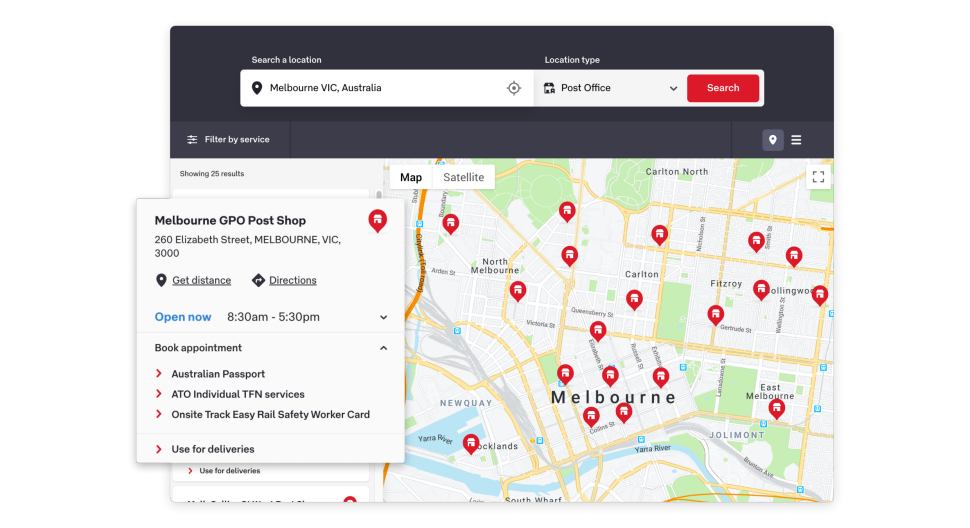Click the Get distance link
970x528 pixels.
point(201,281)
